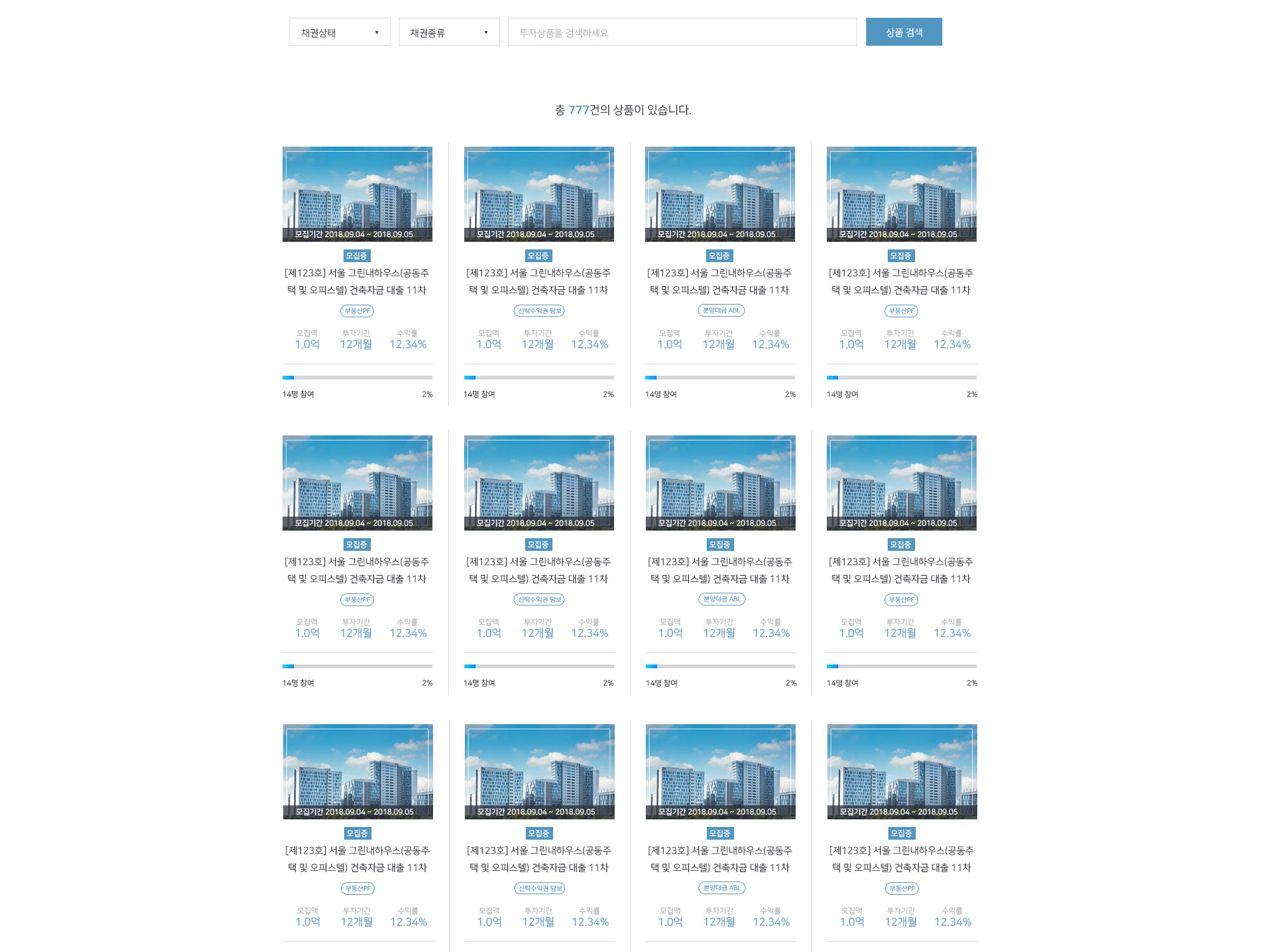Click the 신탁수익권 담보 tag in the middle row
Viewport: 1270px width, 952px height.
(539, 600)
